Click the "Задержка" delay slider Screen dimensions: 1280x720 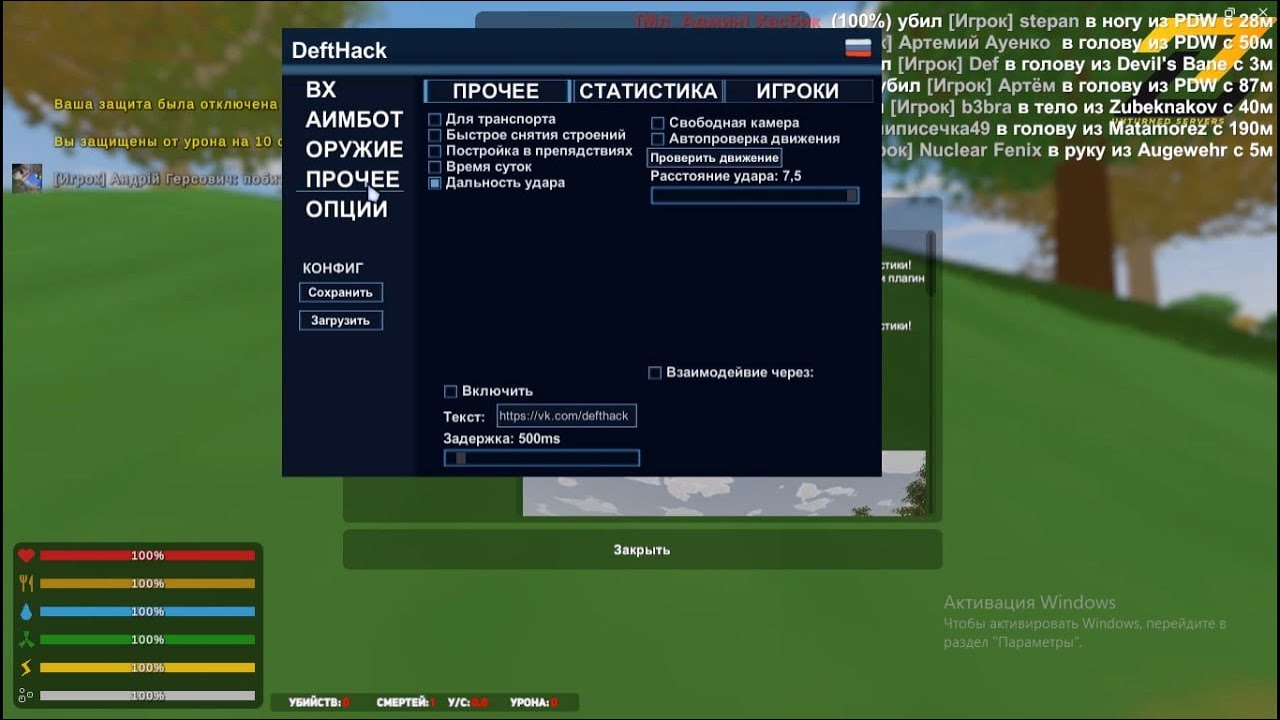[x=541, y=458]
